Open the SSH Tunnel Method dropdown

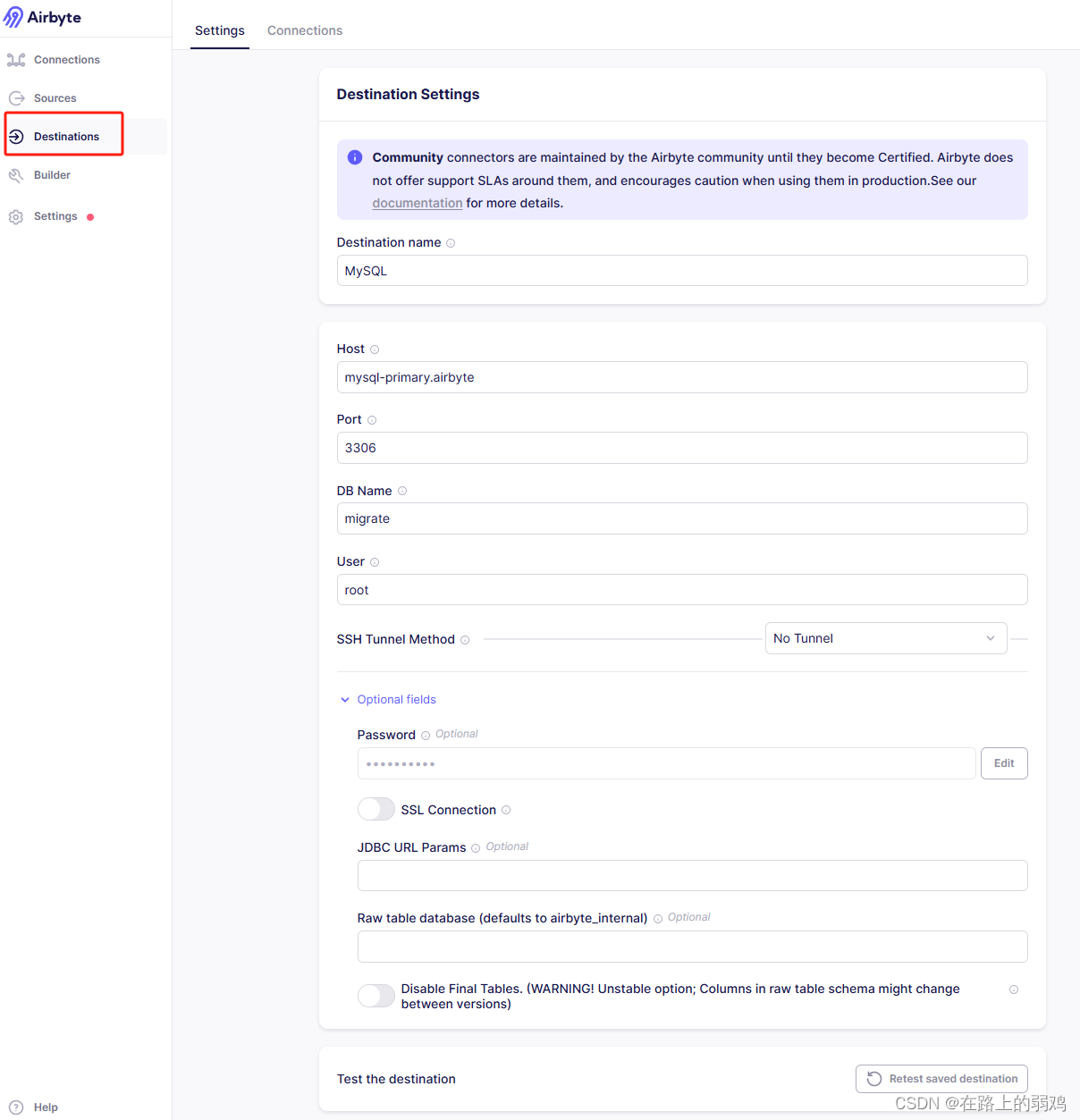point(886,638)
